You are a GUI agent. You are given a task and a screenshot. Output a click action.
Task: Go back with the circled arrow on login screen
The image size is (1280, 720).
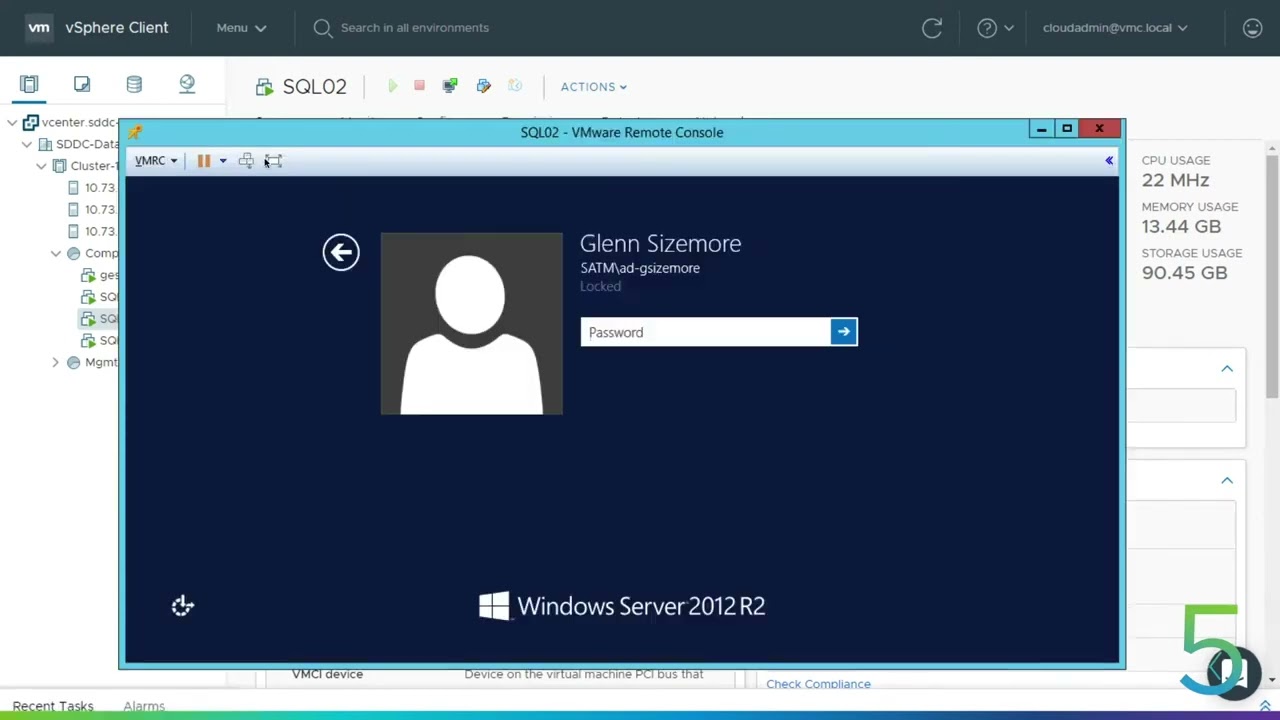click(x=341, y=252)
